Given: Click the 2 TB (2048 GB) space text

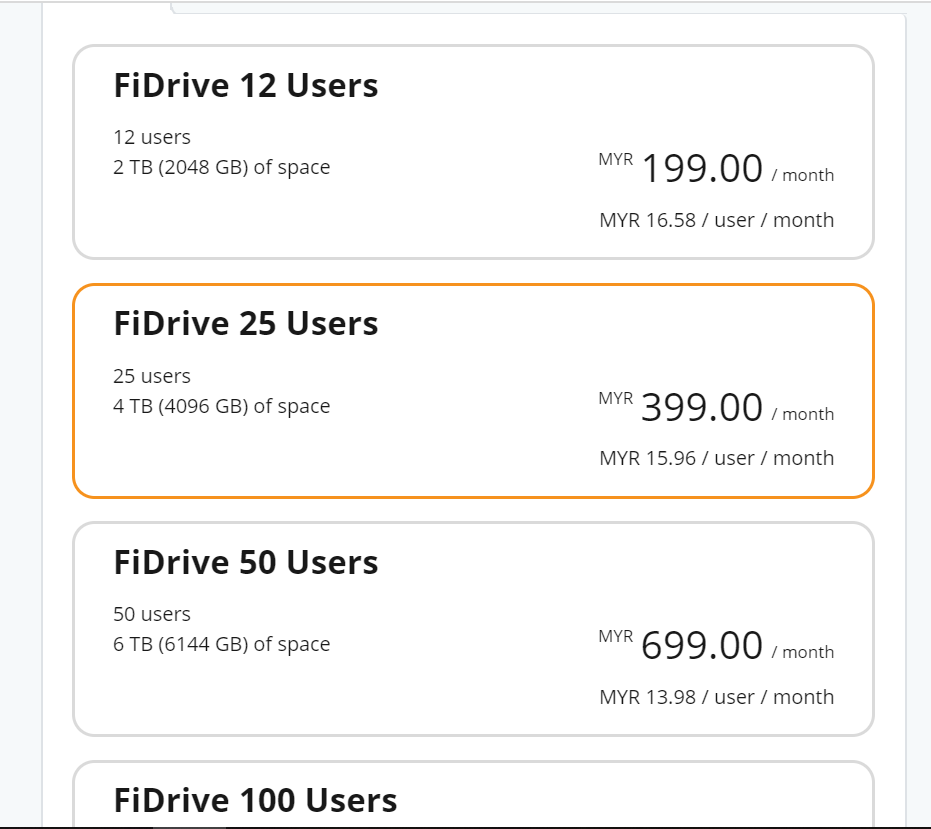Looking at the screenshot, I should coord(221,167).
